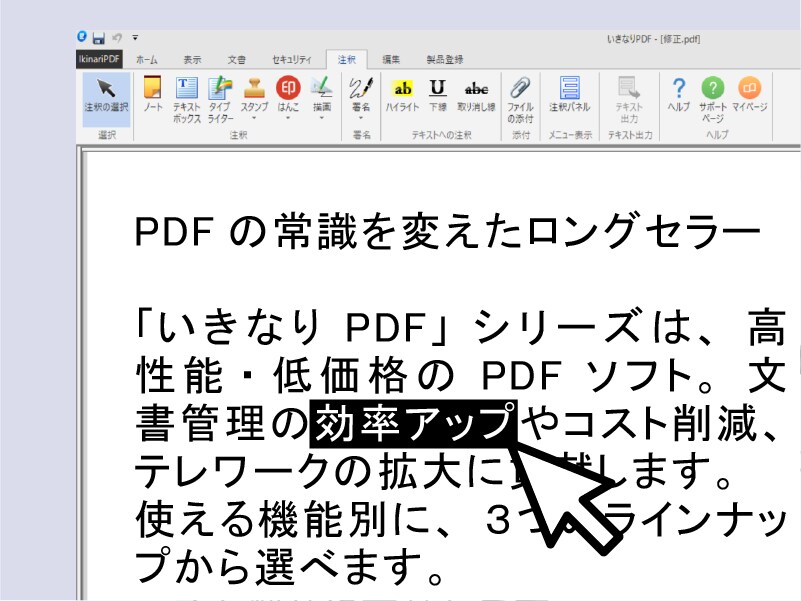Open the 製品登録 tab
The image size is (801, 601).
coord(444,60)
